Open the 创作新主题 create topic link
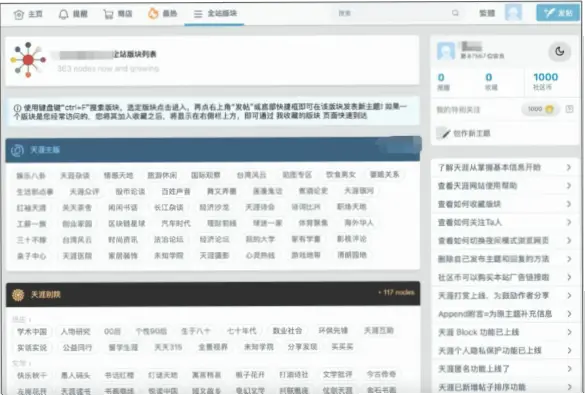This screenshot has width=585, height=396. click(472, 133)
